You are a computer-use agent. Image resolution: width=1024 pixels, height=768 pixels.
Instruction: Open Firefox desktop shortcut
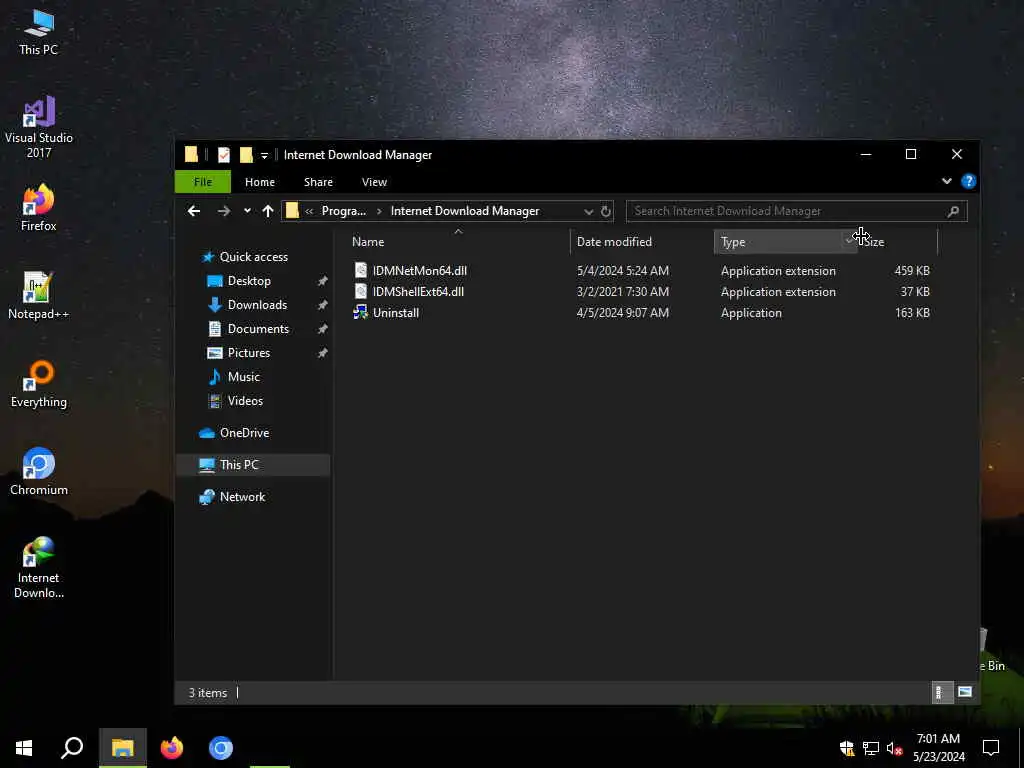click(x=39, y=208)
